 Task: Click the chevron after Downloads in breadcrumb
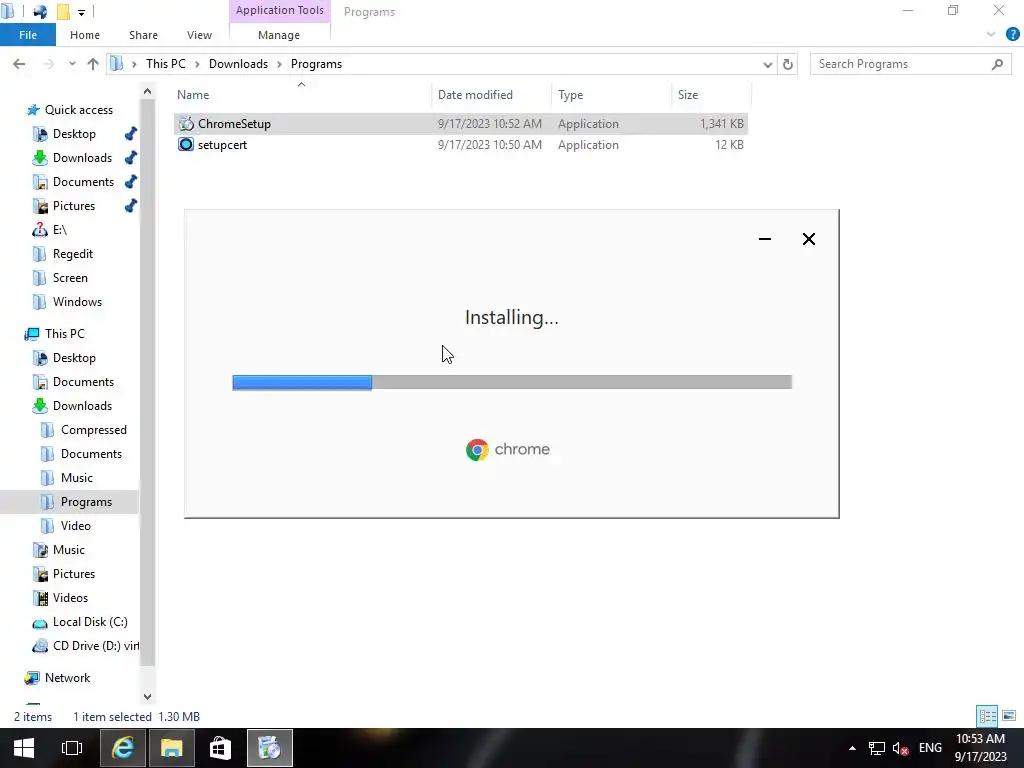point(279,64)
